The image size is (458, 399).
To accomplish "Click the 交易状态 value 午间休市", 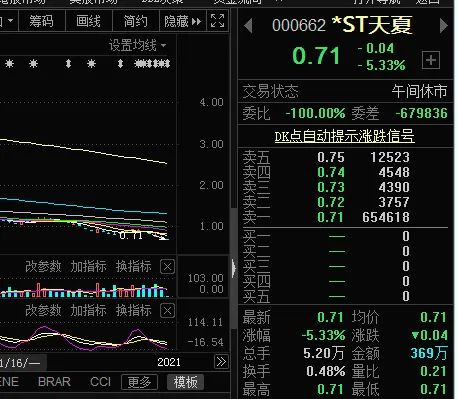I will click(419, 91).
